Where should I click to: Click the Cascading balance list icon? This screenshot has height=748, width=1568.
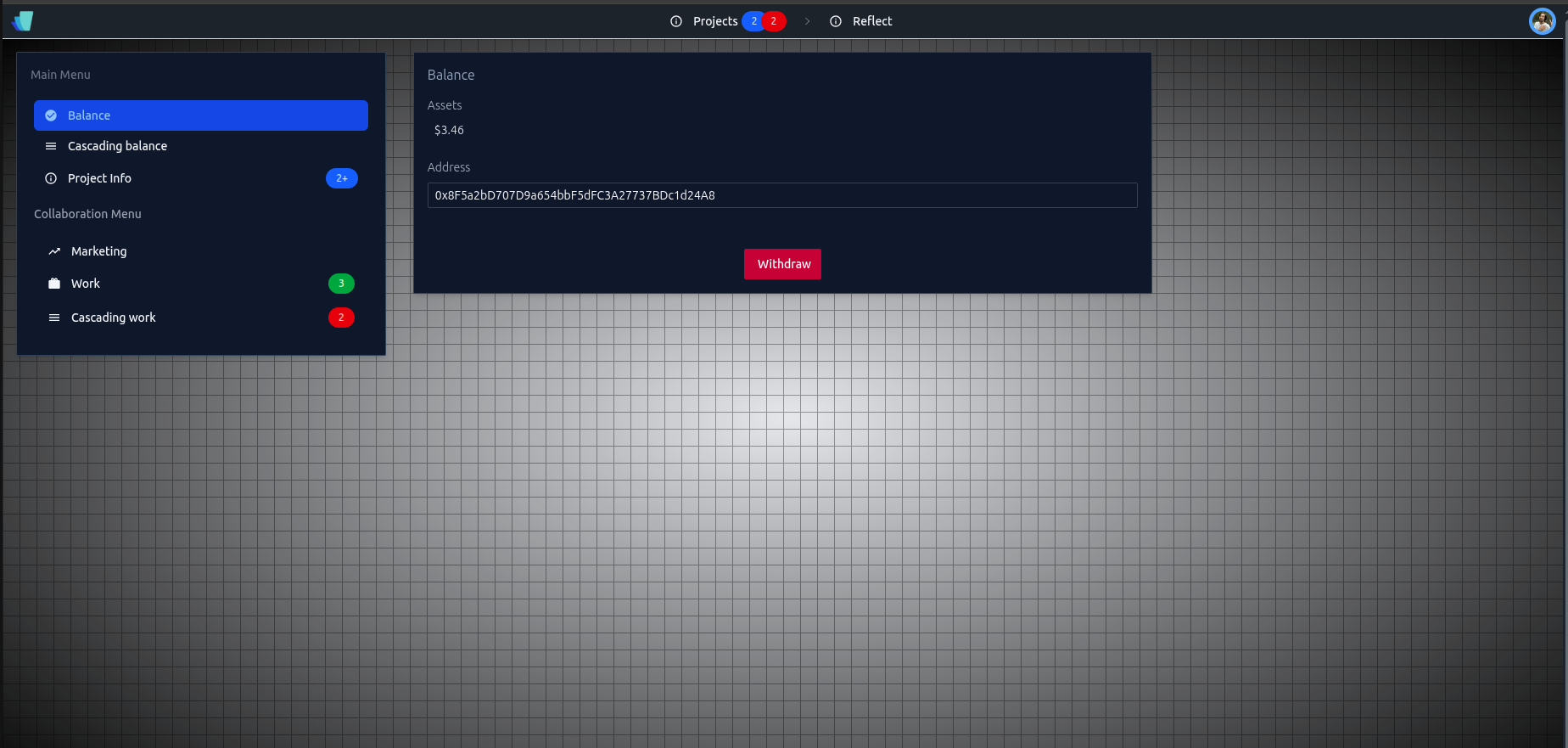pos(51,146)
